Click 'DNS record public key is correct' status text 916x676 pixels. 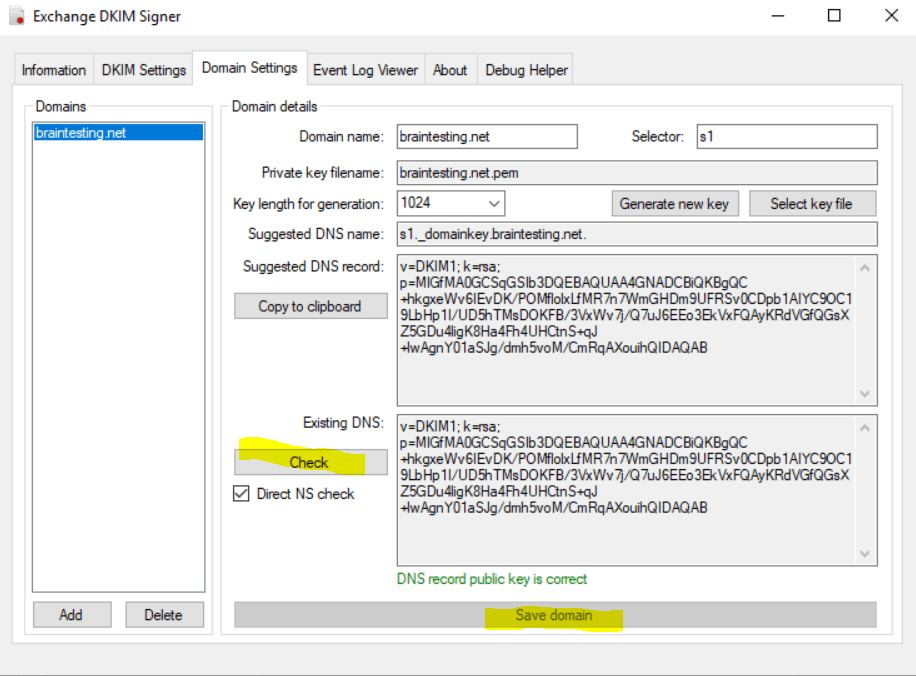click(x=492, y=579)
